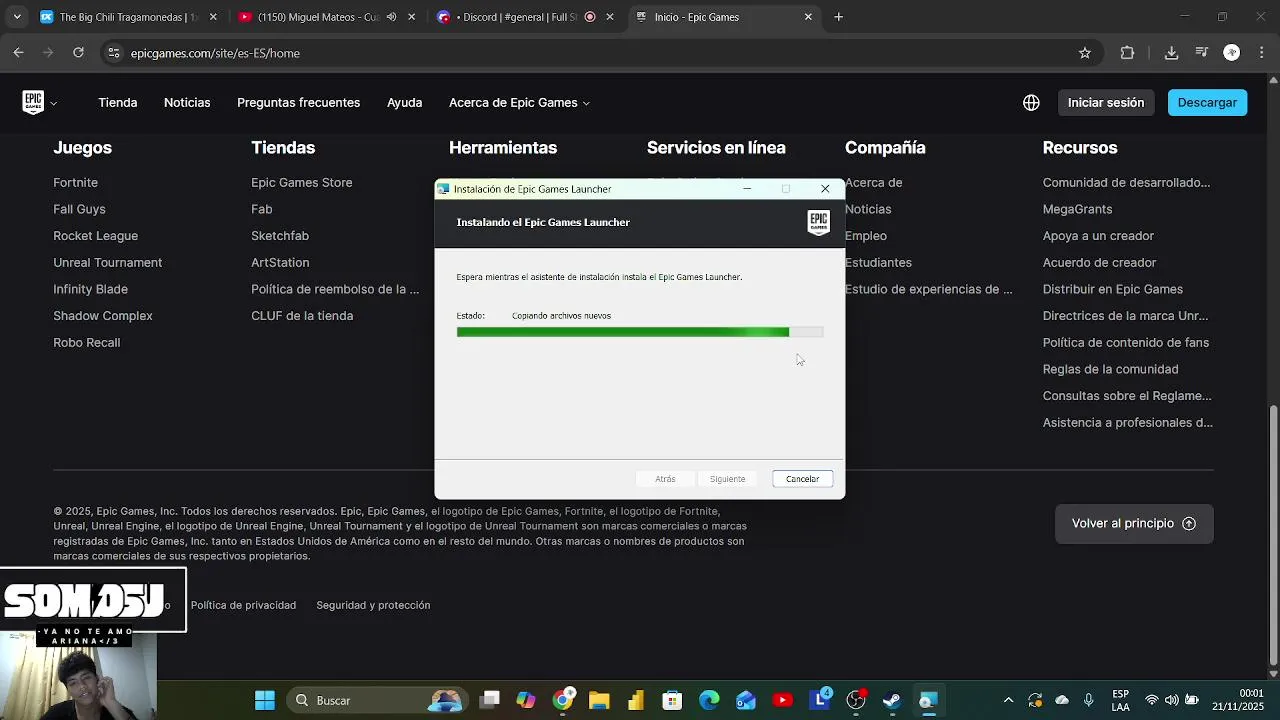Open the Rocket League footer link
Viewport: 1280px width, 720px height.
coord(95,236)
